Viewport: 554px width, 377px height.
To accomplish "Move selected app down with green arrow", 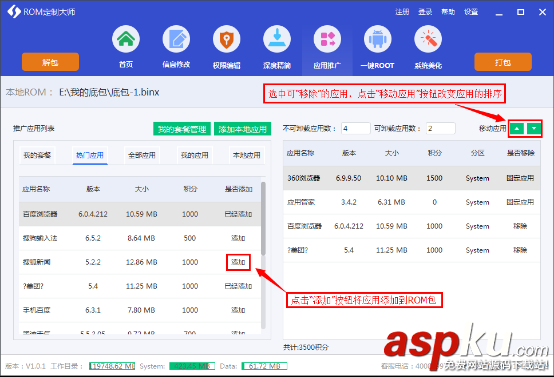I will pos(534,129).
